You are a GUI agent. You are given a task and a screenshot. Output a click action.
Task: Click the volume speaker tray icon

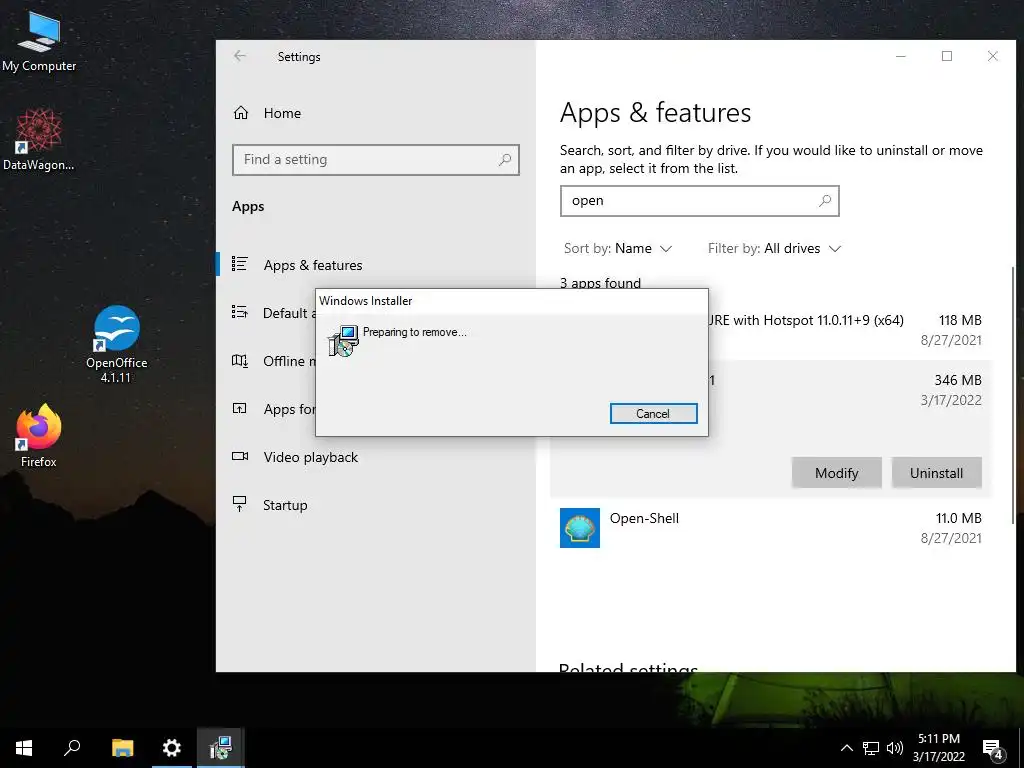click(895, 748)
